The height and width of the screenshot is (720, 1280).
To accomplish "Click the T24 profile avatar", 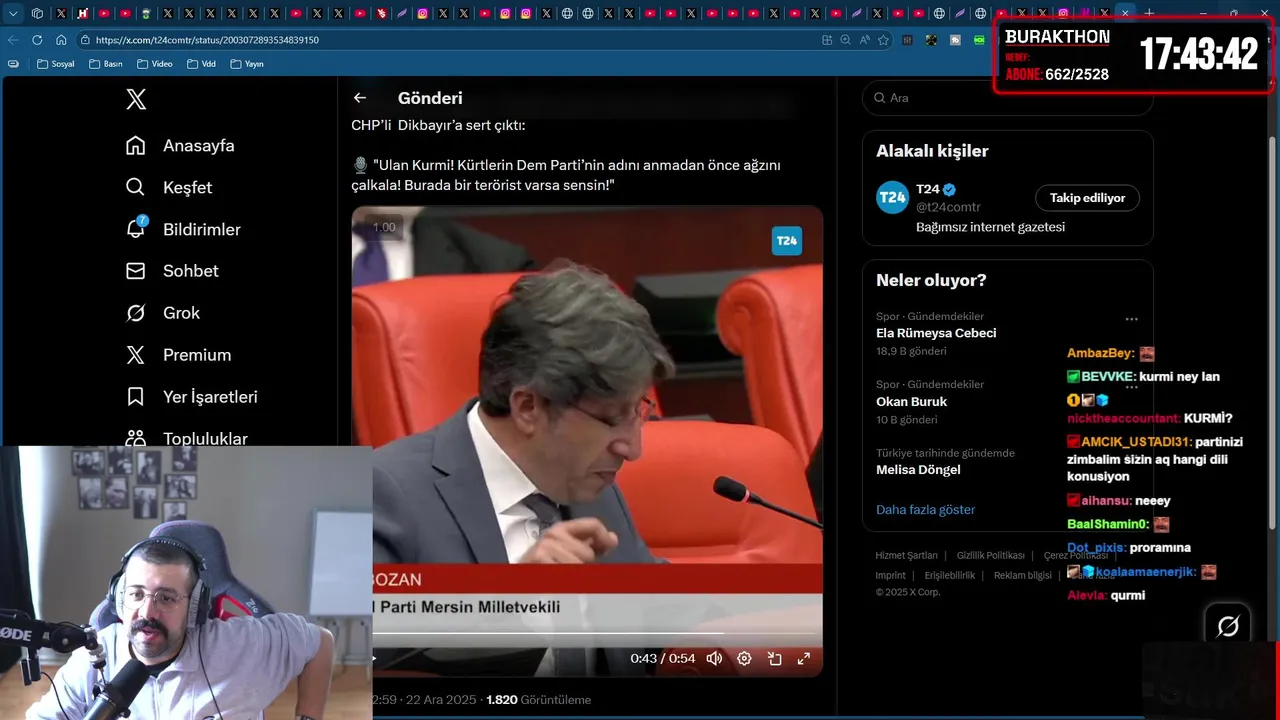I will (892, 197).
